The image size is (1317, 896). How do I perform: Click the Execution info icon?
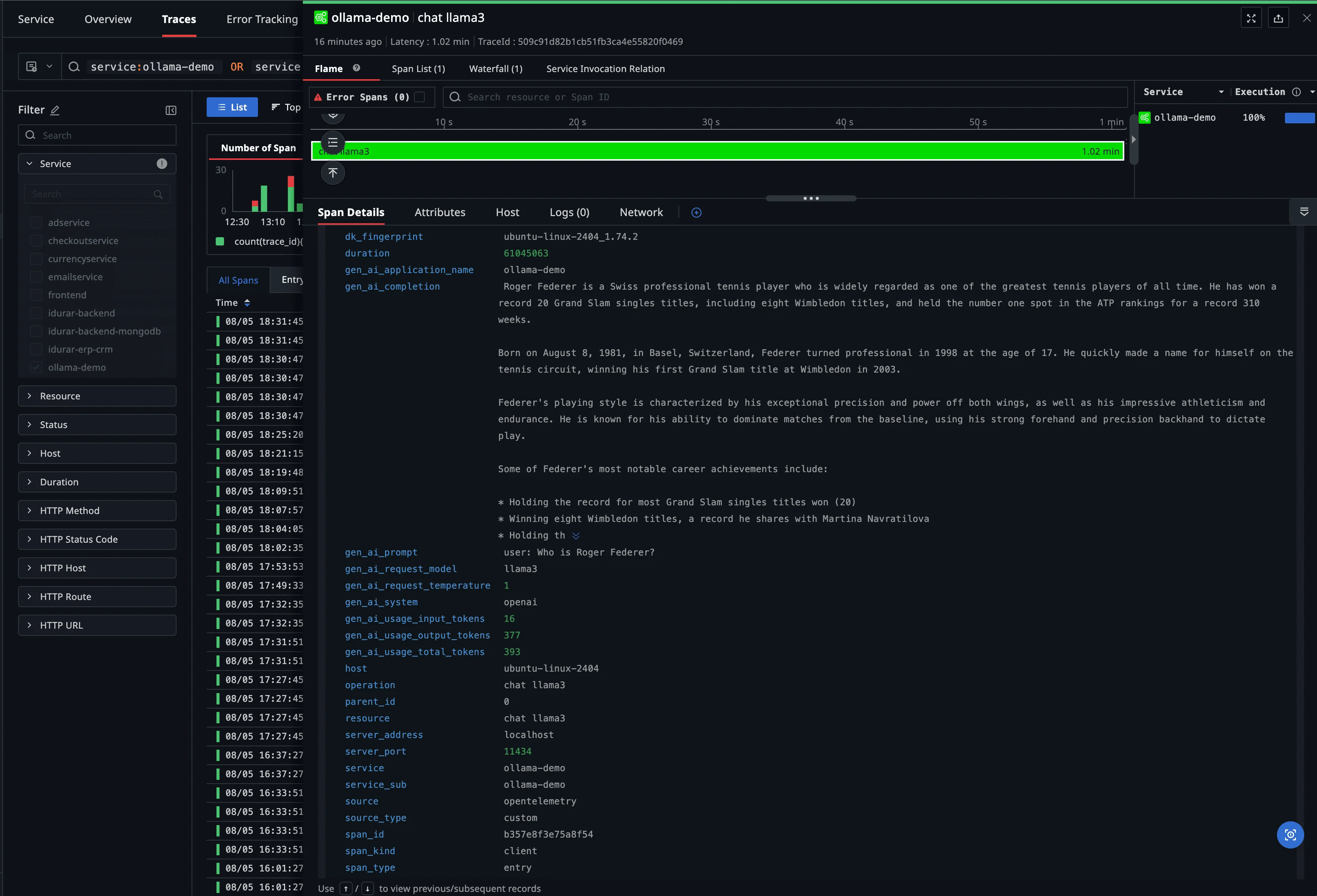tap(1296, 92)
